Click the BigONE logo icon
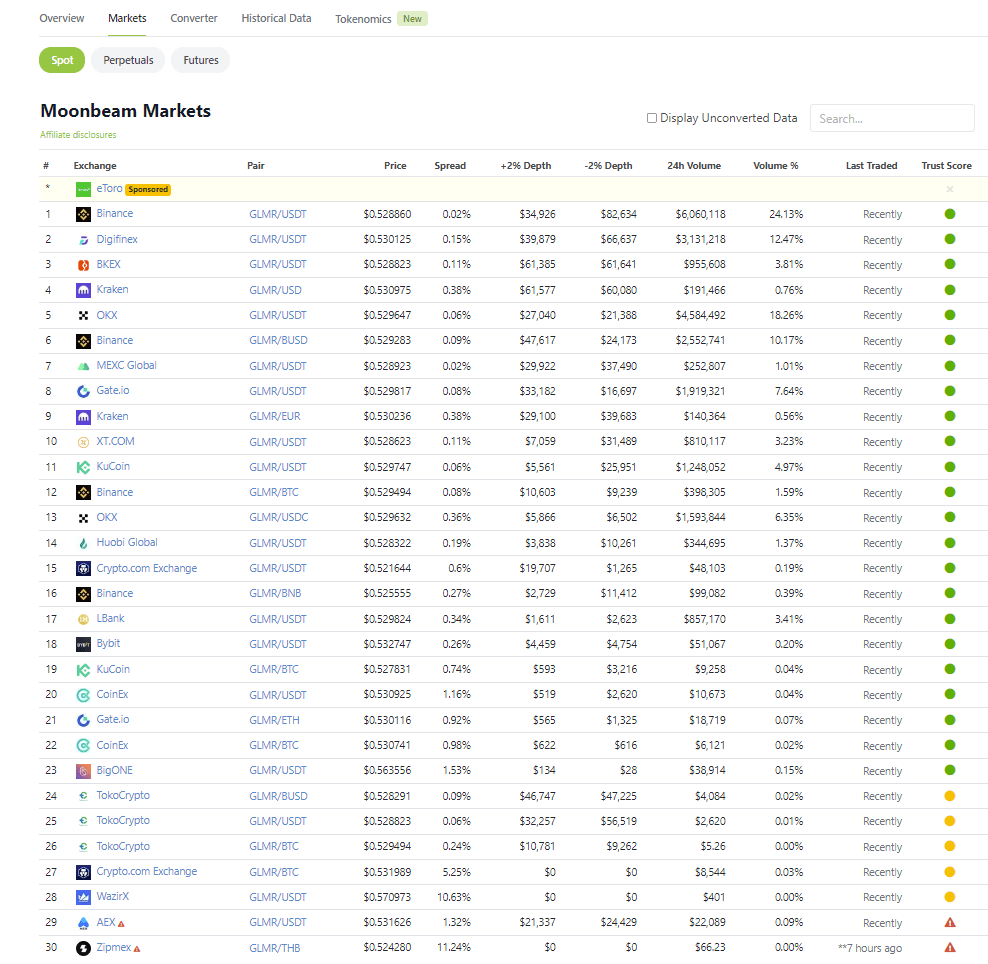988x964 pixels. click(x=83, y=771)
